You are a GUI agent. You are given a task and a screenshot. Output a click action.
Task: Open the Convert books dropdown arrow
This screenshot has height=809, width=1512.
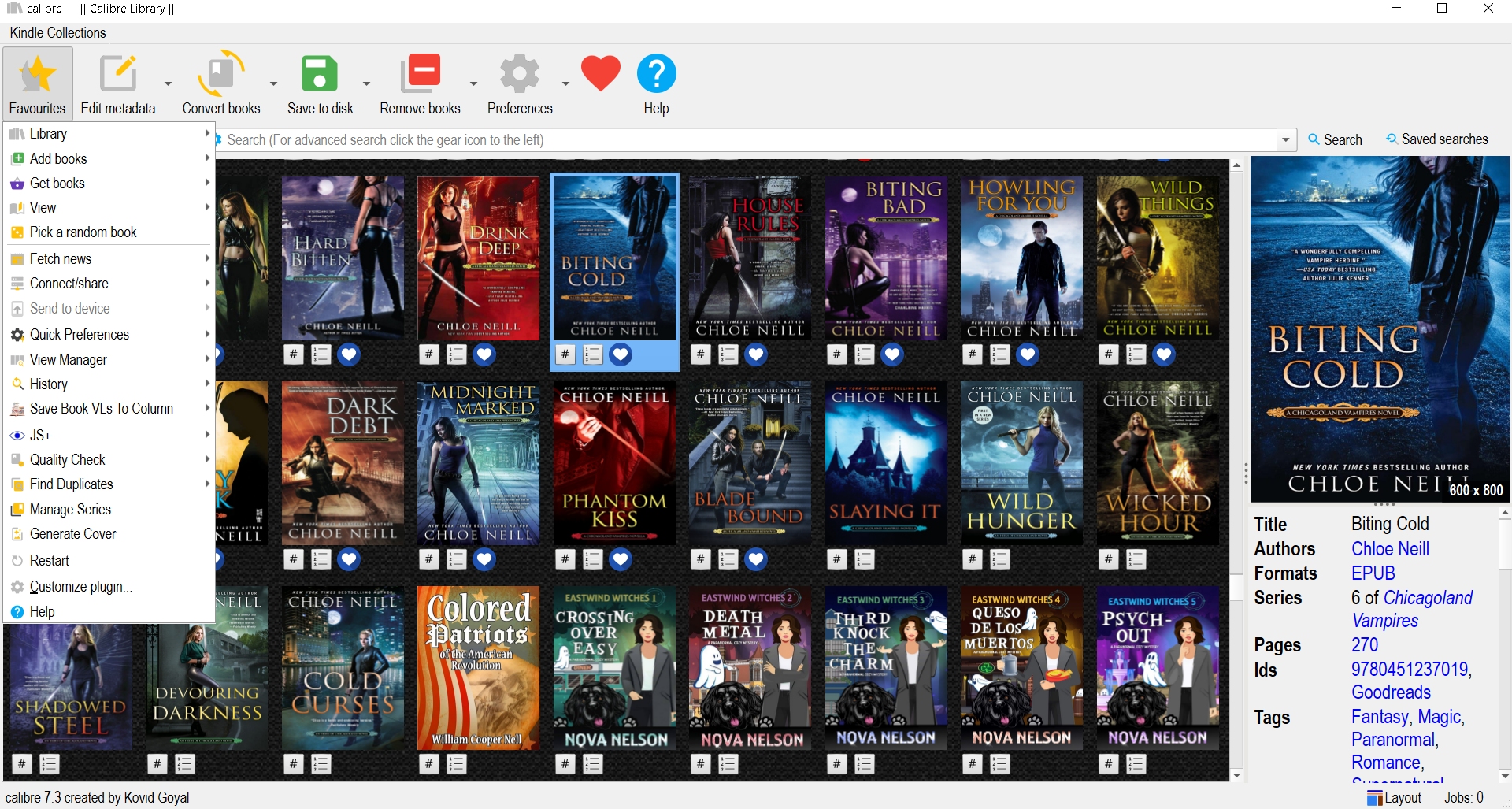pos(273,83)
